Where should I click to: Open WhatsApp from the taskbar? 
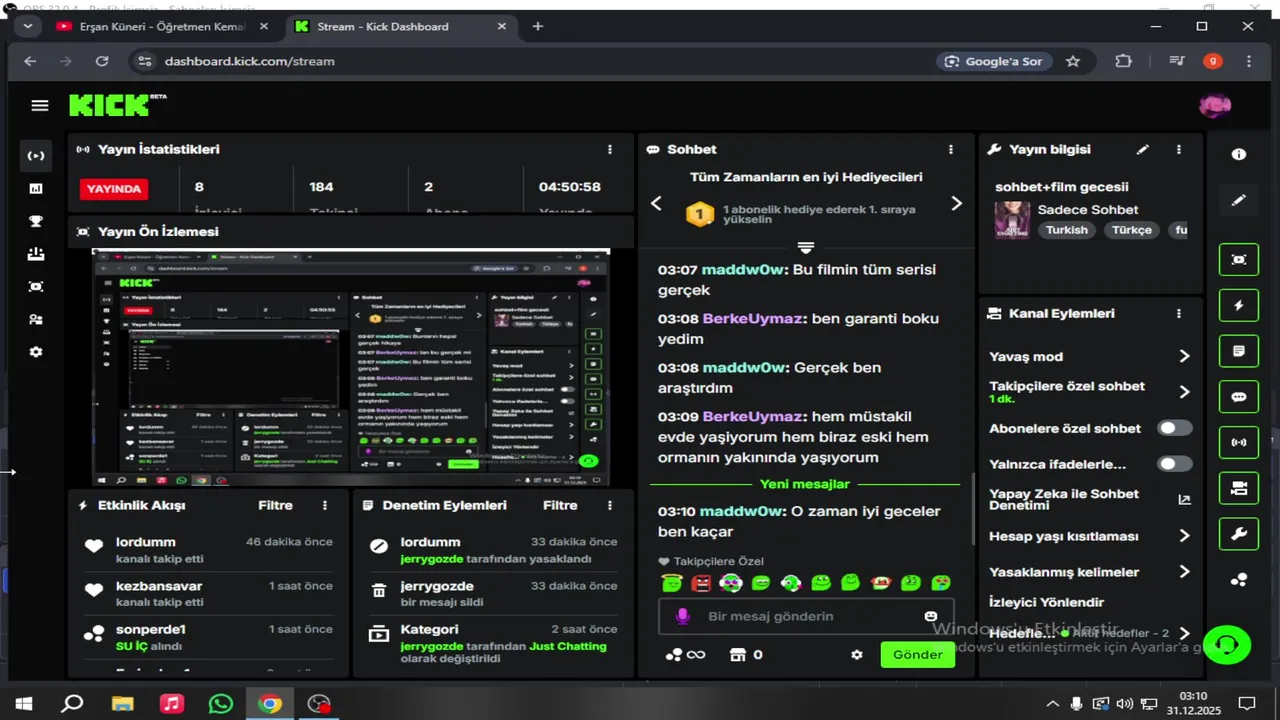click(220, 703)
